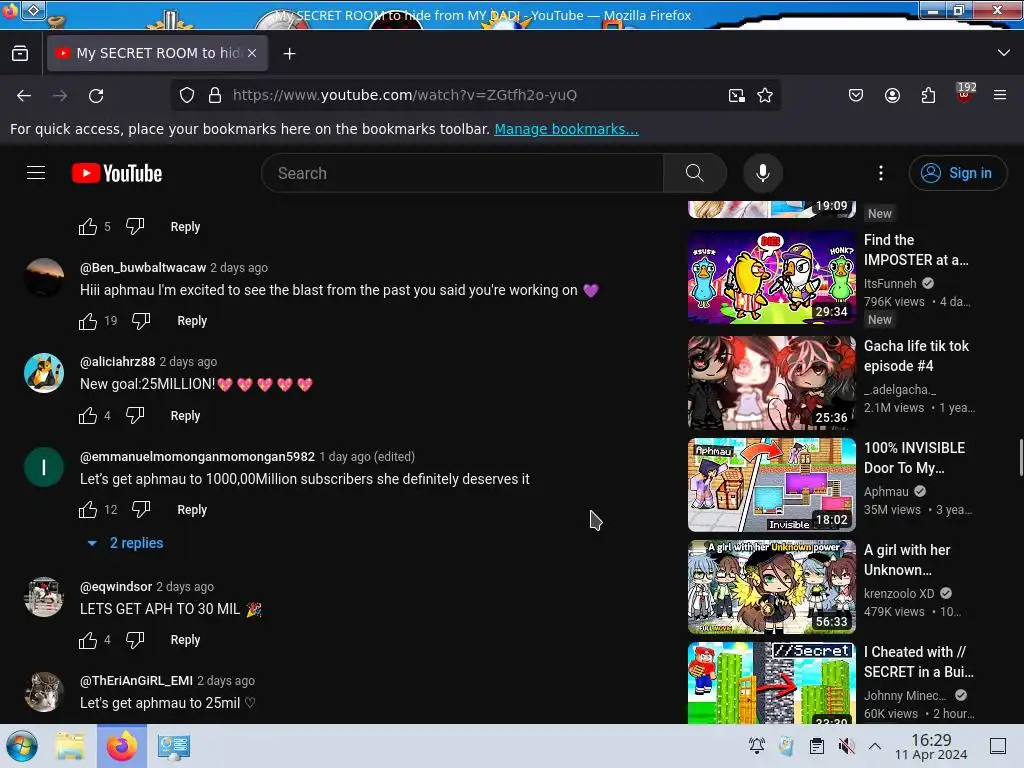Image resolution: width=1024 pixels, height=768 pixels.
Task: Click the Firefox taskbar icon
Action: coord(121,746)
